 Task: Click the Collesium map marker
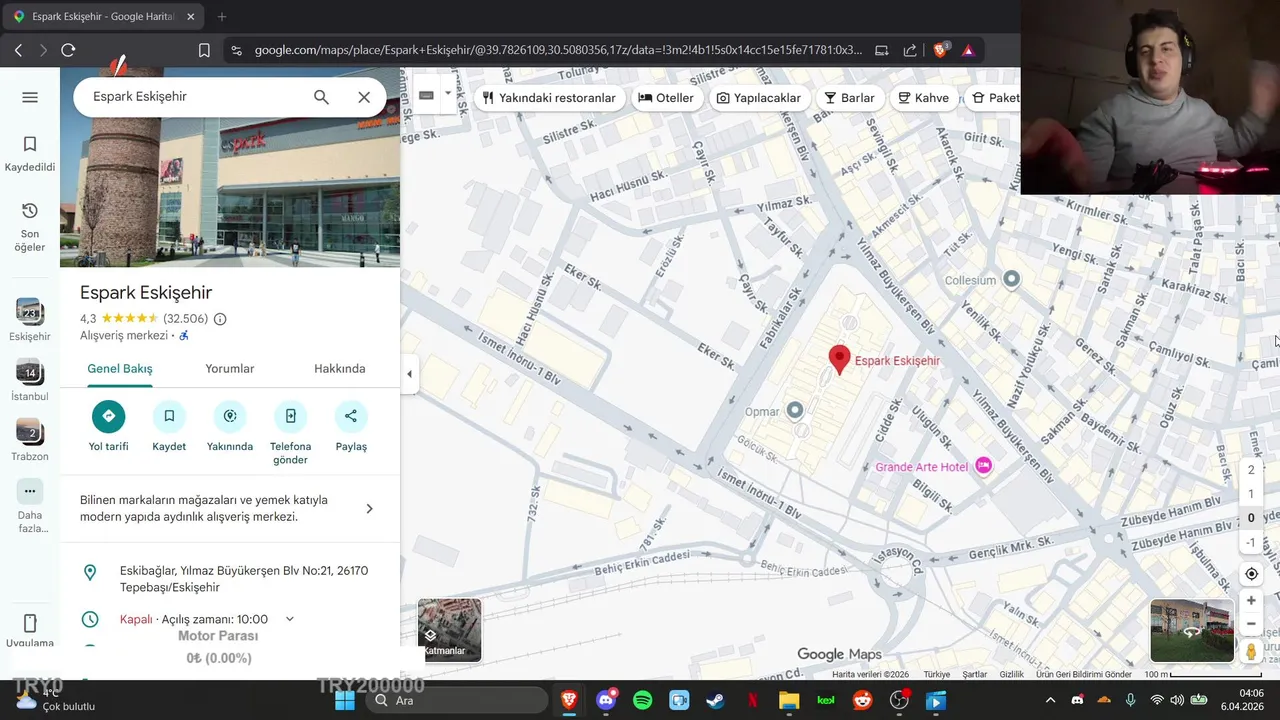click(1011, 279)
